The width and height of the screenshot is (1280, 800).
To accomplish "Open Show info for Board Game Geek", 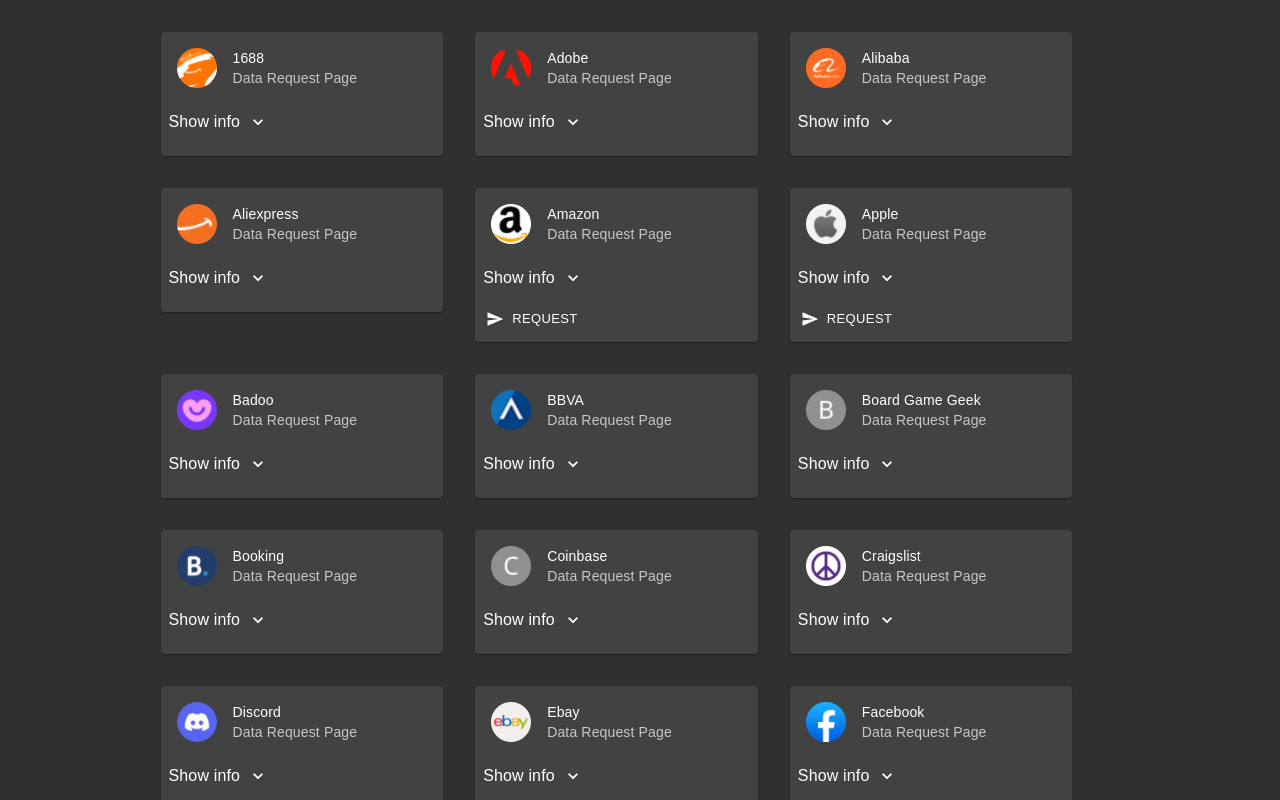I will click(x=846, y=464).
